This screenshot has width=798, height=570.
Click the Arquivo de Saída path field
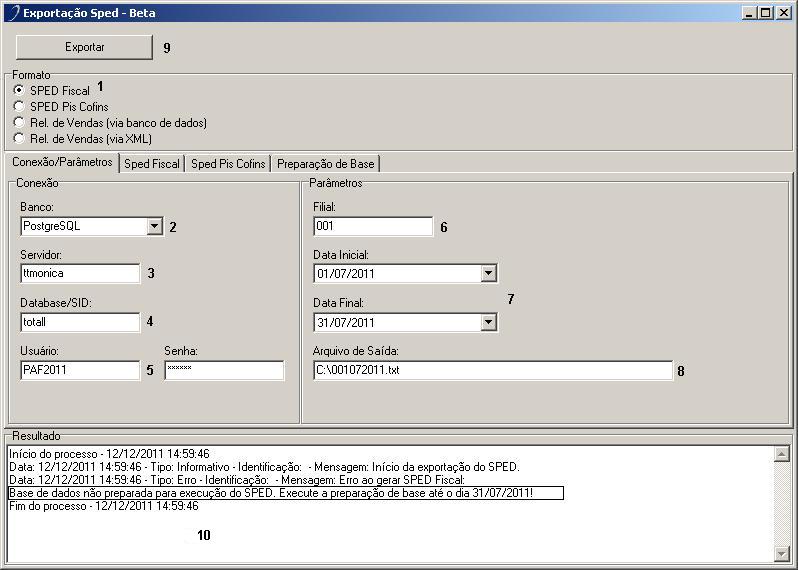click(492, 371)
